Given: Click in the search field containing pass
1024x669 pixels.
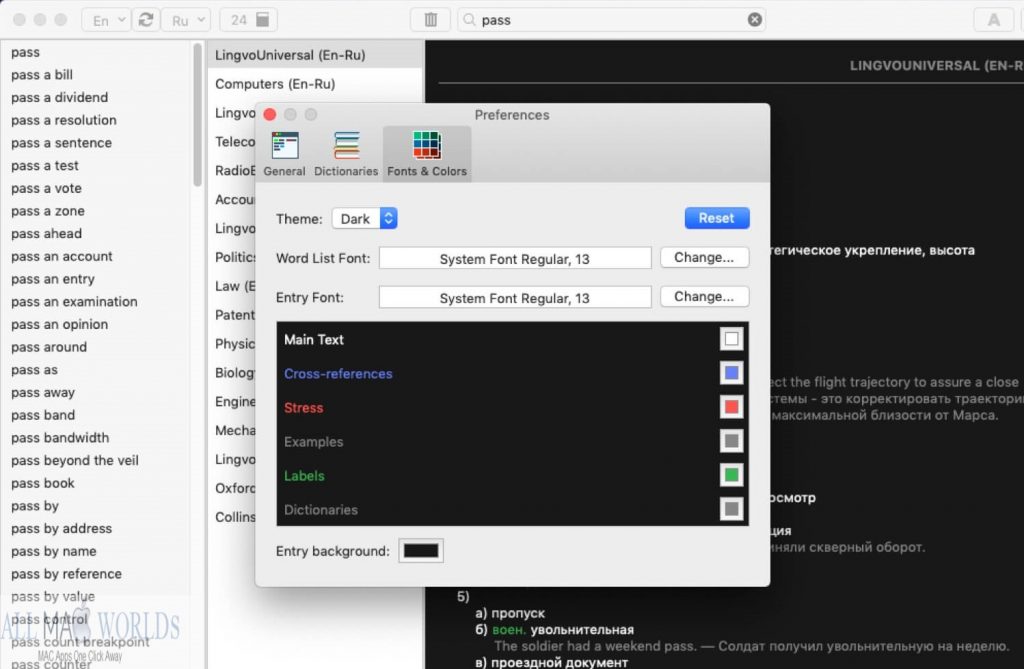Looking at the screenshot, I should (611, 20).
